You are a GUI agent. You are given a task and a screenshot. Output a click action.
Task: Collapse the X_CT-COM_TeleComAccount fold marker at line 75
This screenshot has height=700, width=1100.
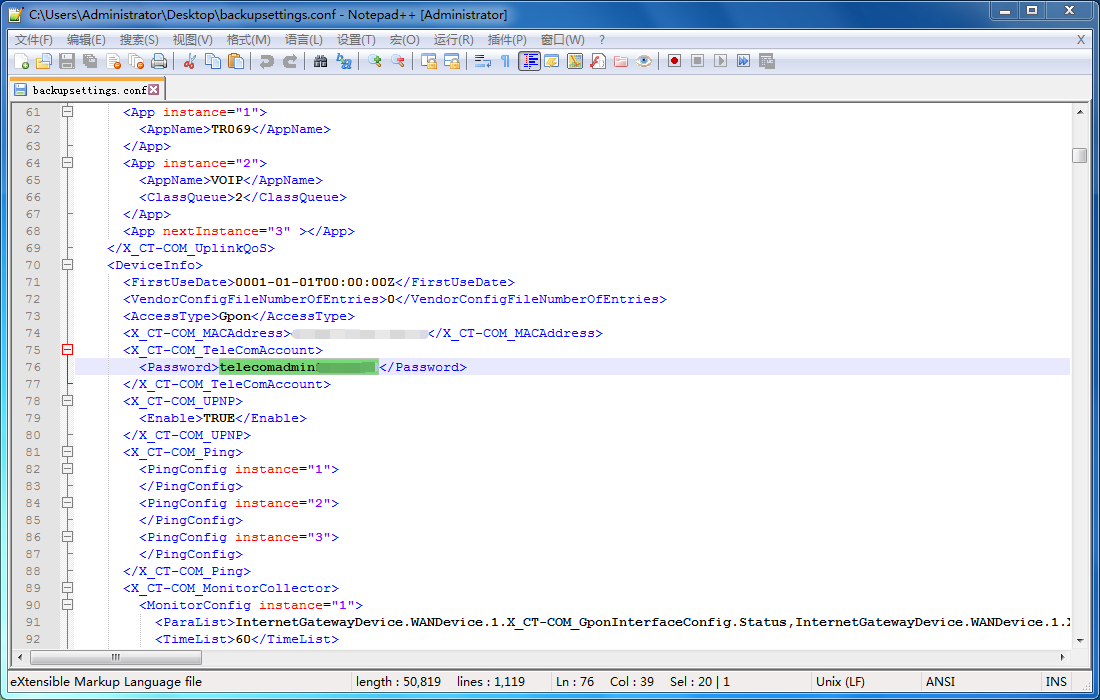point(68,350)
